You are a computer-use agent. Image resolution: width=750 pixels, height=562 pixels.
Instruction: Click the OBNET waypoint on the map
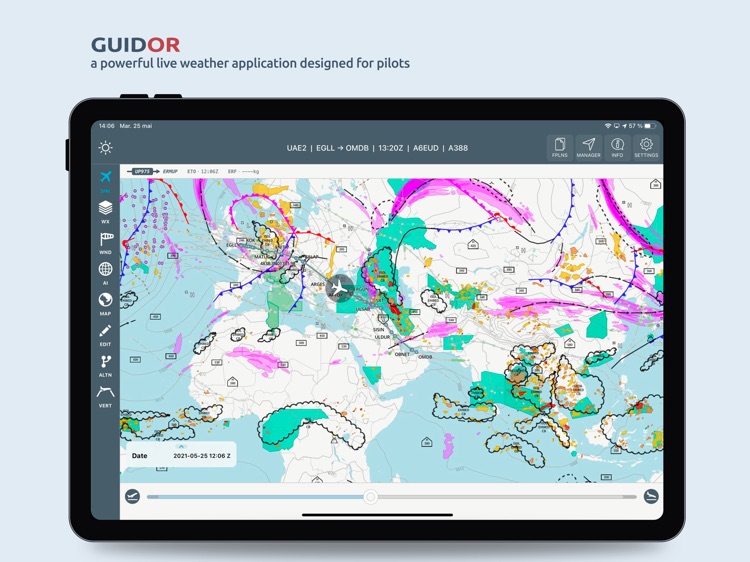point(402,354)
